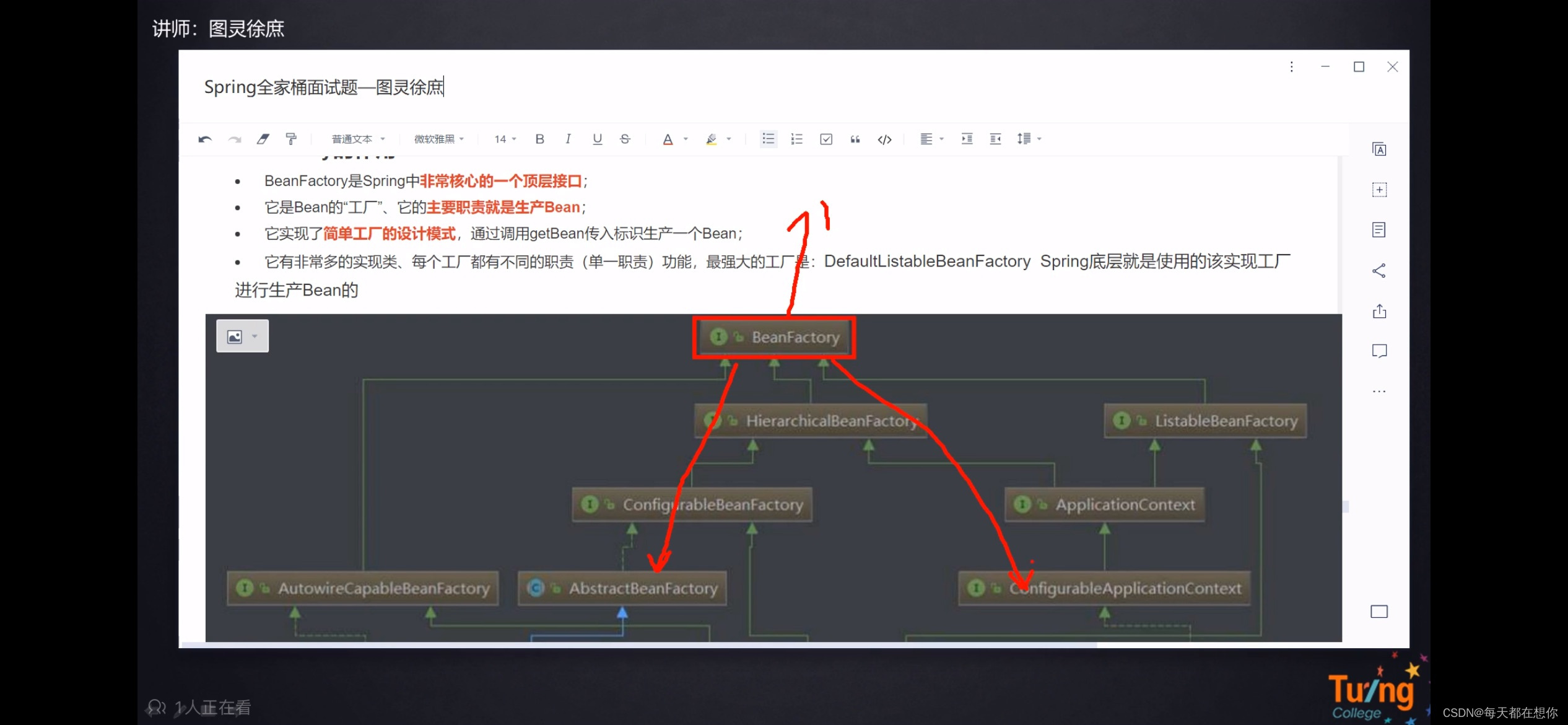Screen dimensions: 1568x725
Task: Click the 讲师: 图灵徐庶 caption
Action: tap(218, 29)
